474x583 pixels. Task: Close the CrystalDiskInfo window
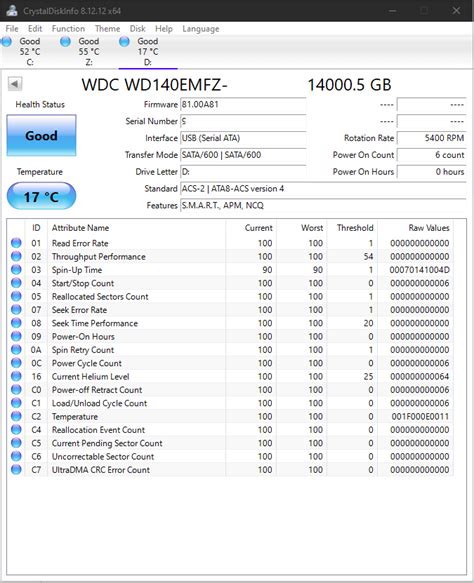pyautogui.click(x=456, y=10)
